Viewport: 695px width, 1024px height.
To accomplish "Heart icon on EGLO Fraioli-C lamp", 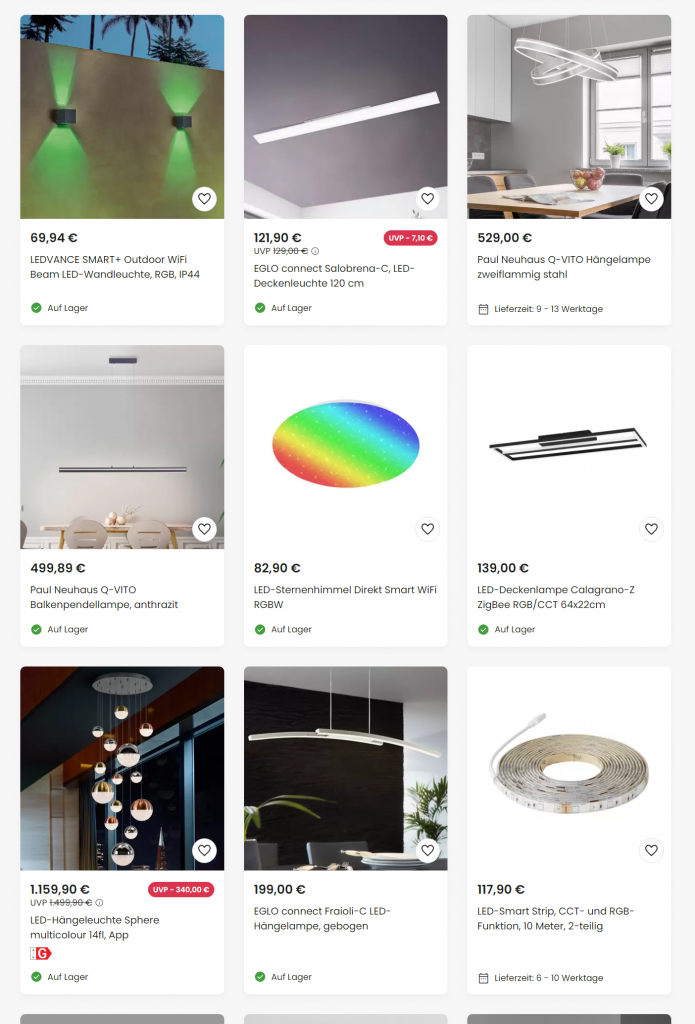I will tap(428, 850).
